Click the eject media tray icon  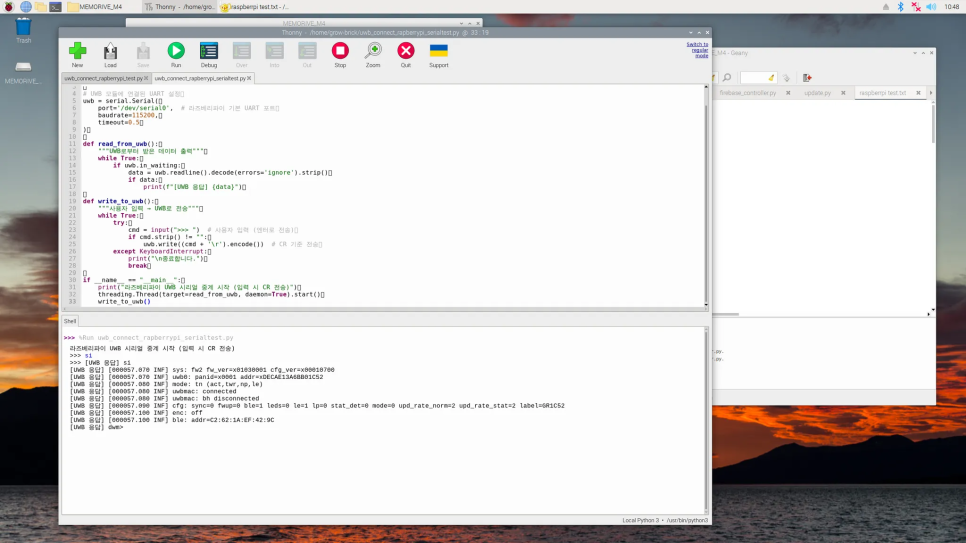click(x=886, y=7)
